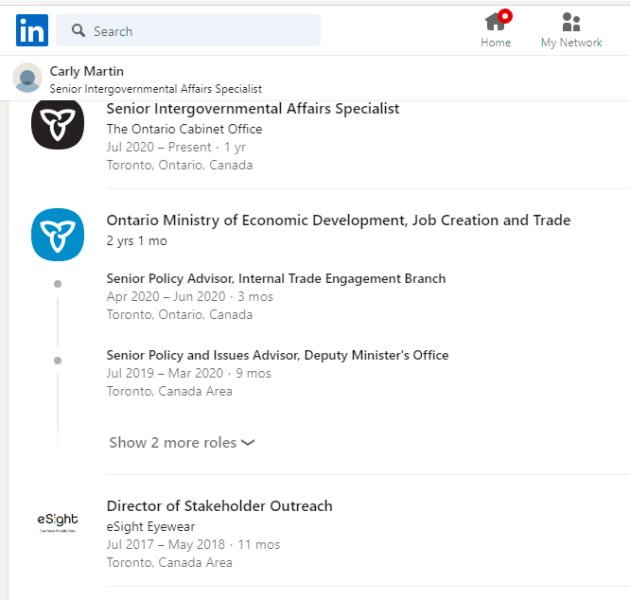Click the chevron beside Show 2 more roles

point(248,443)
